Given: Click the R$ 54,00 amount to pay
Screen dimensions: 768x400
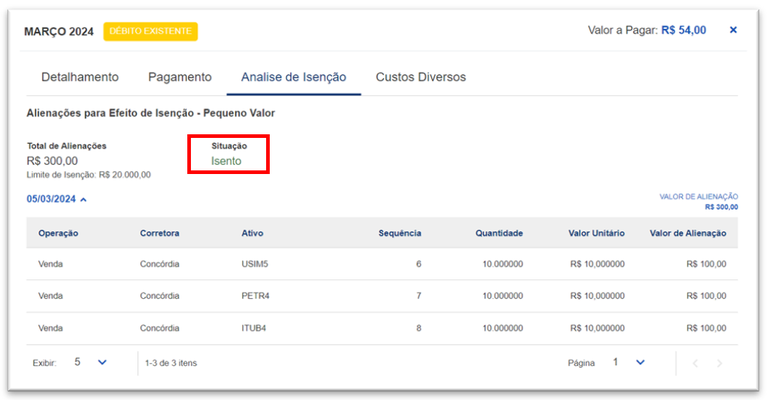Looking at the screenshot, I should (684, 30).
